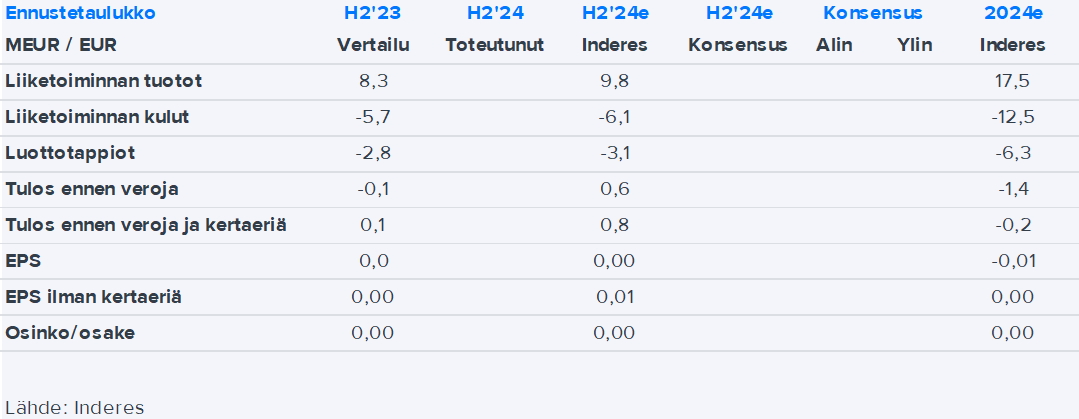Click the -12,5 operating costs value

[x=1012, y=117]
